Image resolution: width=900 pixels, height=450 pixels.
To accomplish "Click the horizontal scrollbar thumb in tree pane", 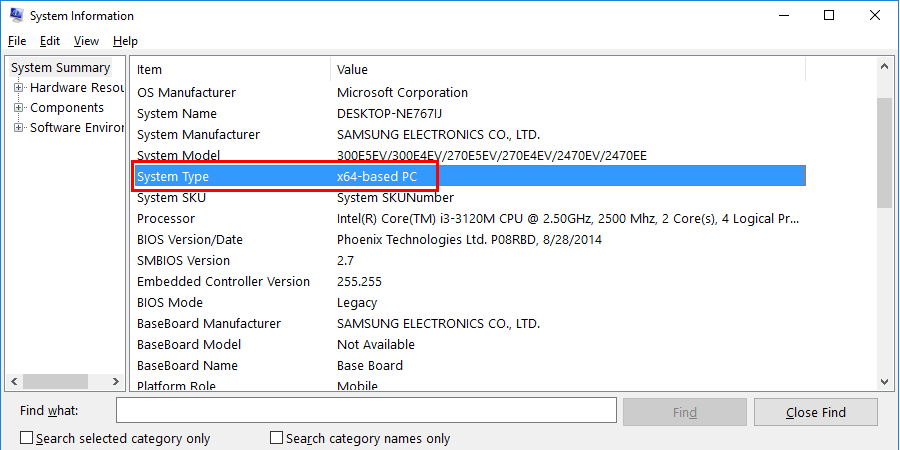I will coord(55,381).
